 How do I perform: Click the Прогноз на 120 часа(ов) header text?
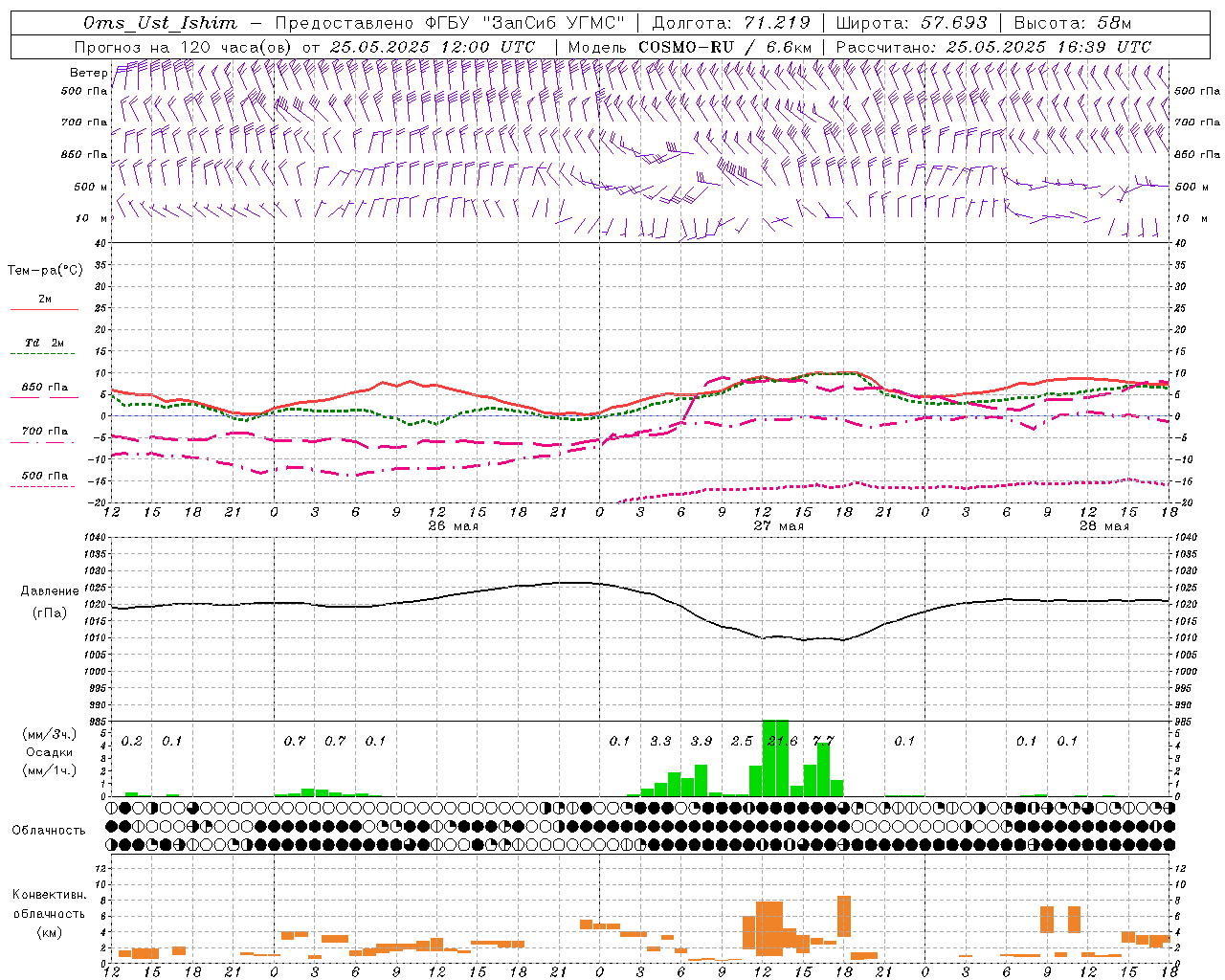pos(184,47)
